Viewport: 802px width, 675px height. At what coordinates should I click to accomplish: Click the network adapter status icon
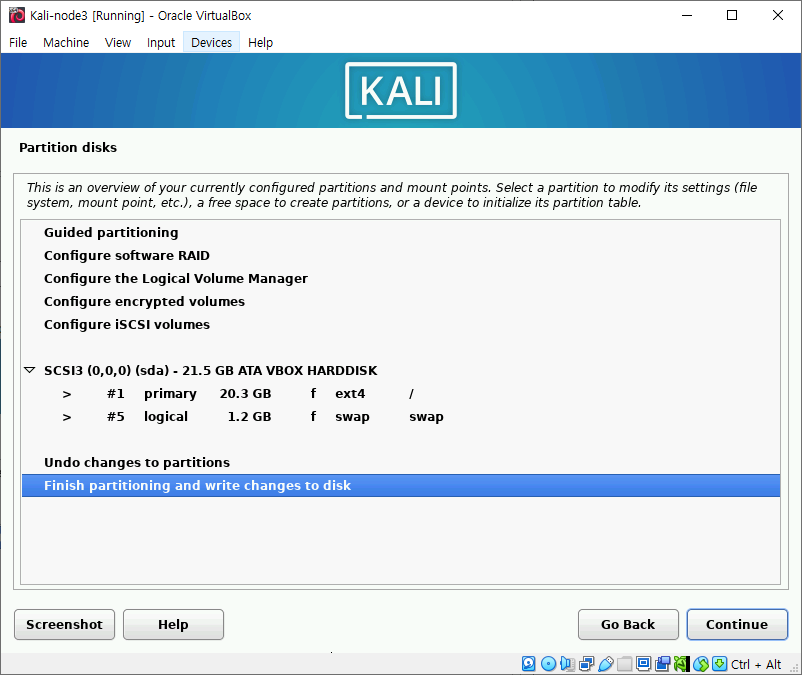587,664
